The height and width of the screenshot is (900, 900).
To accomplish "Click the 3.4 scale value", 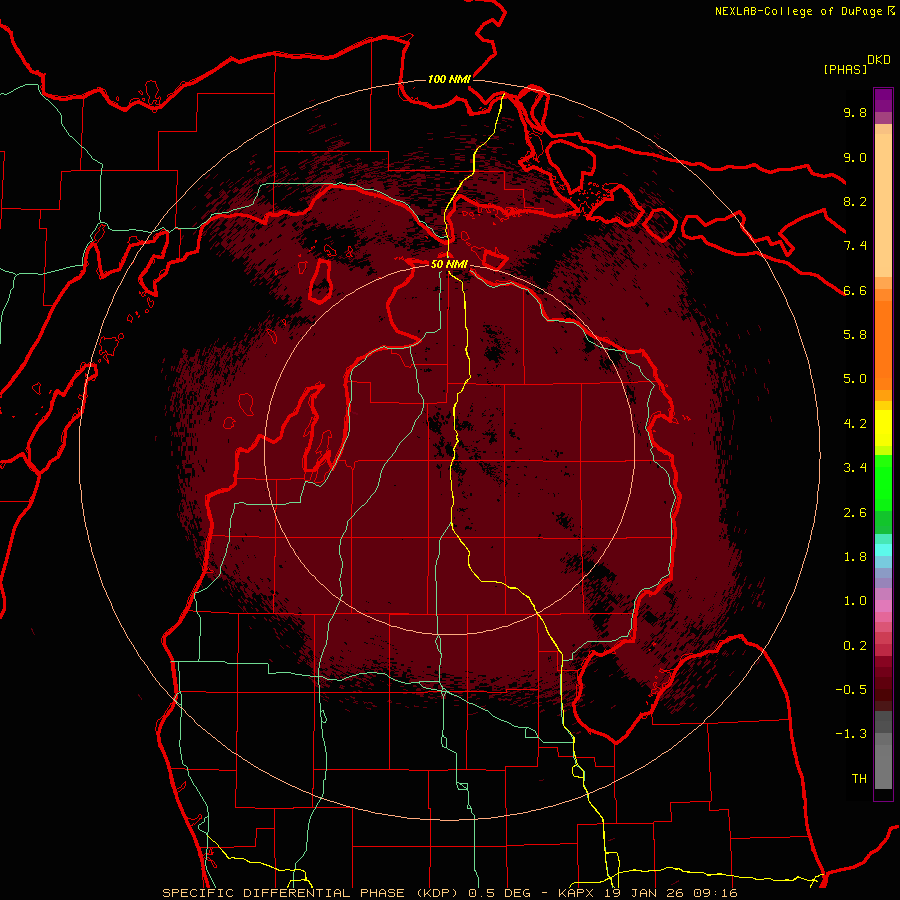I will pyautogui.click(x=855, y=468).
